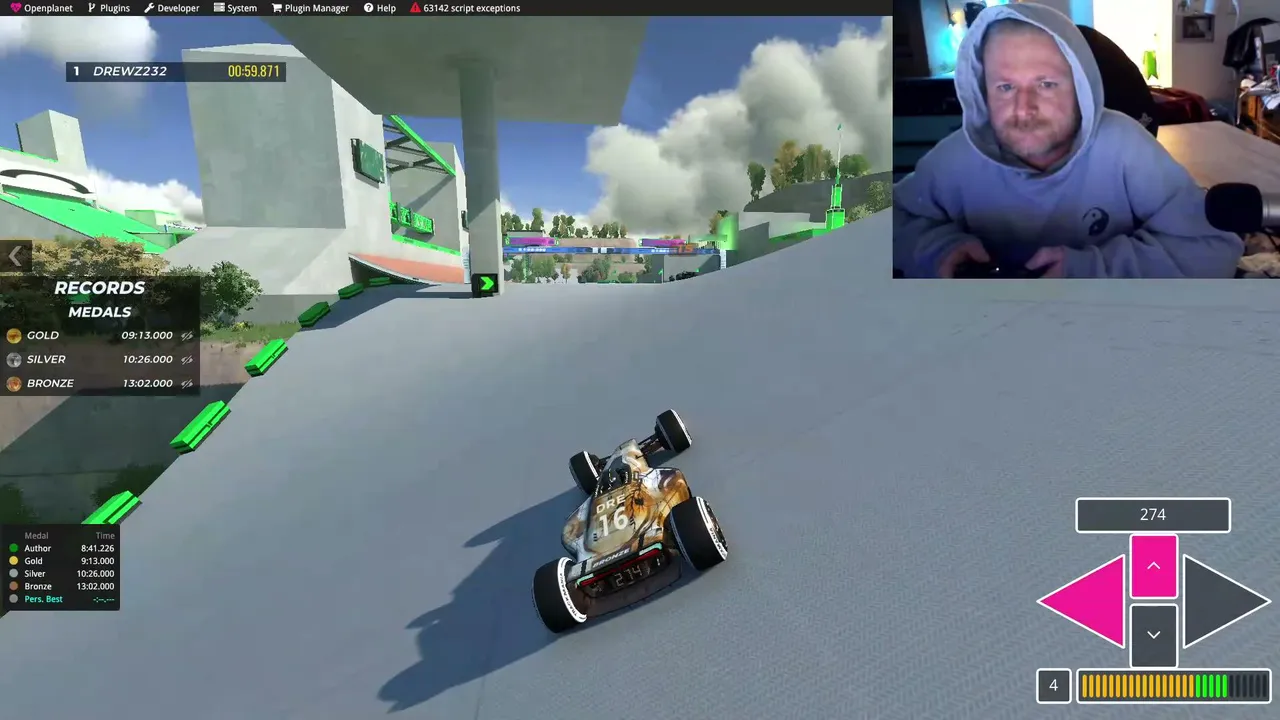
Task: Click the yellow Gold dot in medal table
Action: click(x=14, y=561)
